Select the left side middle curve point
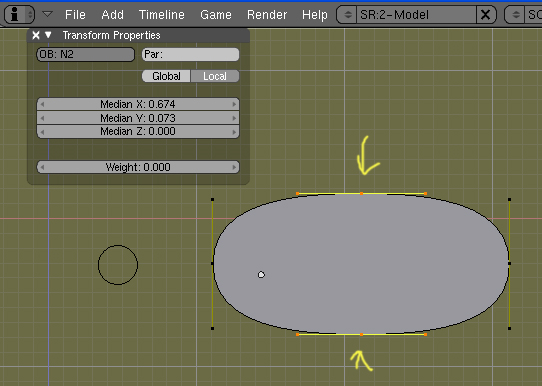Screen dimensions: 542x386 pyautogui.click(x=212, y=263)
